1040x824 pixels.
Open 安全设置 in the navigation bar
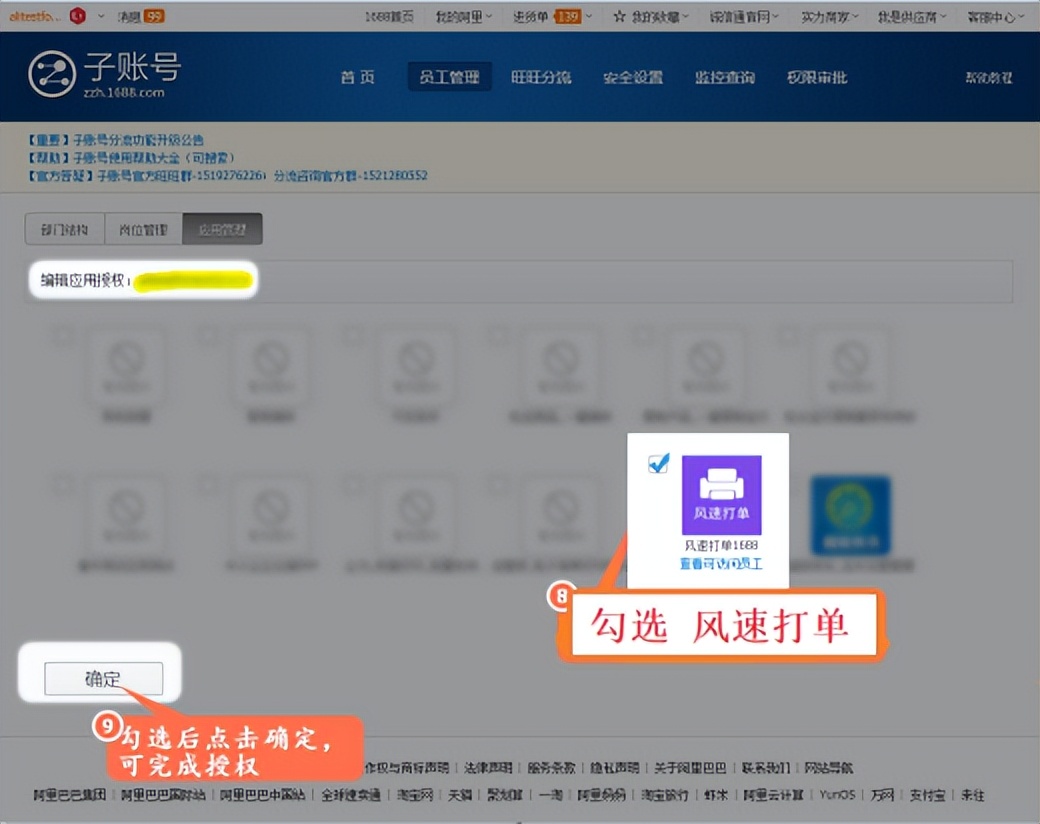click(632, 76)
